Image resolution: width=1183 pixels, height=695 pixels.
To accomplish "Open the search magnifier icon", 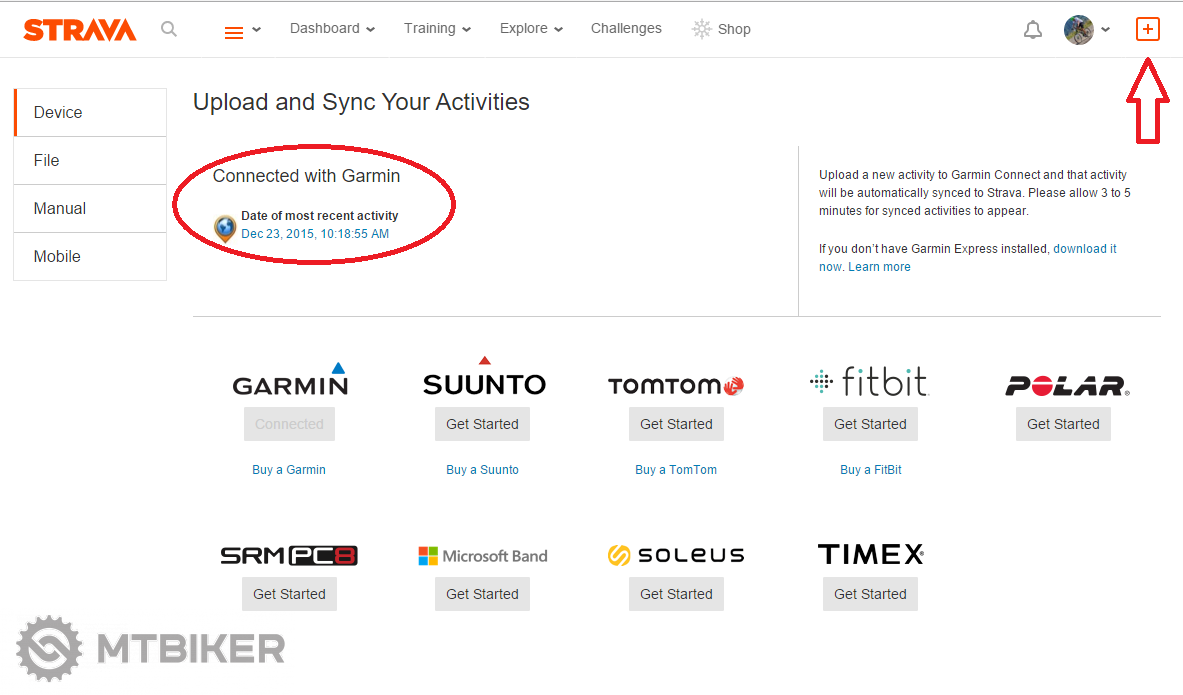I will pyautogui.click(x=169, y=29).
